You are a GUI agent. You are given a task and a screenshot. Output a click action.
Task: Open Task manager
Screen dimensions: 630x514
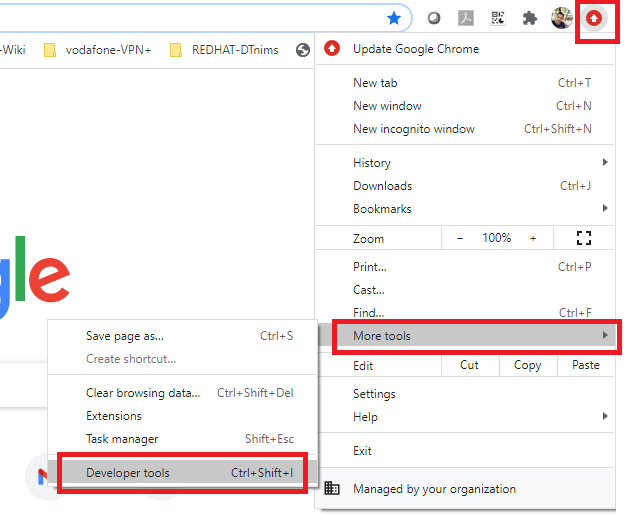182,439
